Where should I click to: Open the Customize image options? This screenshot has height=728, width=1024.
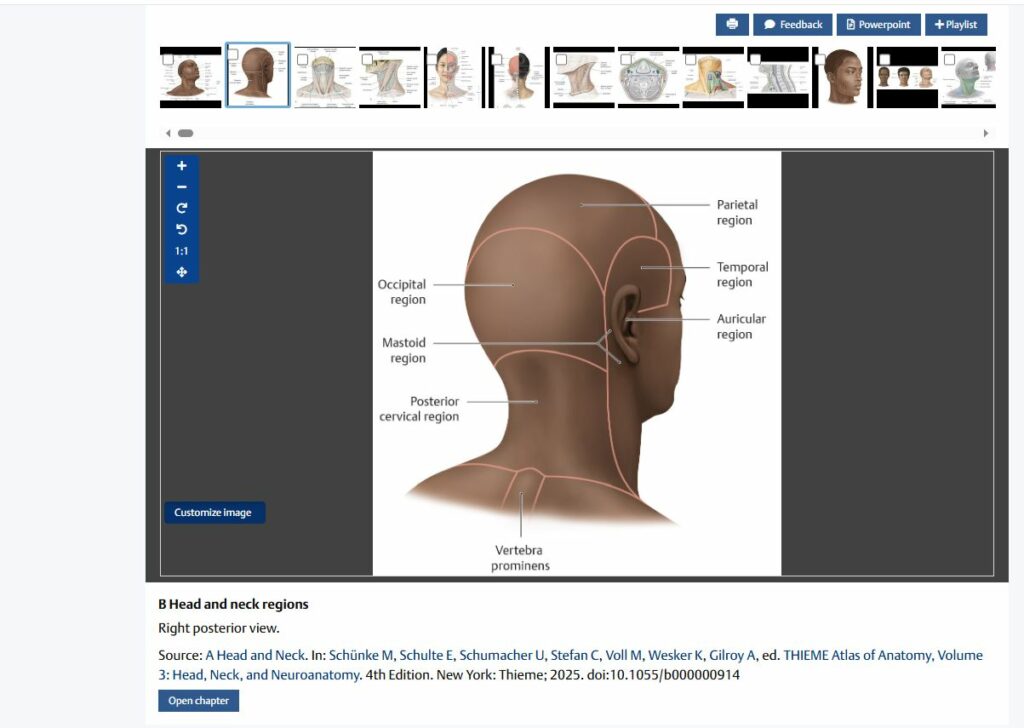tap(215, 513)
